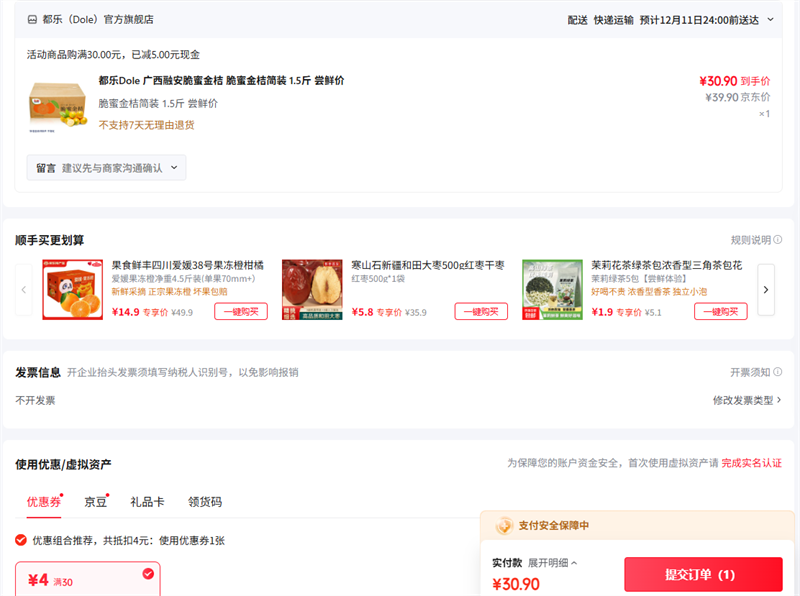The width and height of the screenshot is (800, 596).
Task: Click the info icon next to 规则说明
Action: pos(778,240)
